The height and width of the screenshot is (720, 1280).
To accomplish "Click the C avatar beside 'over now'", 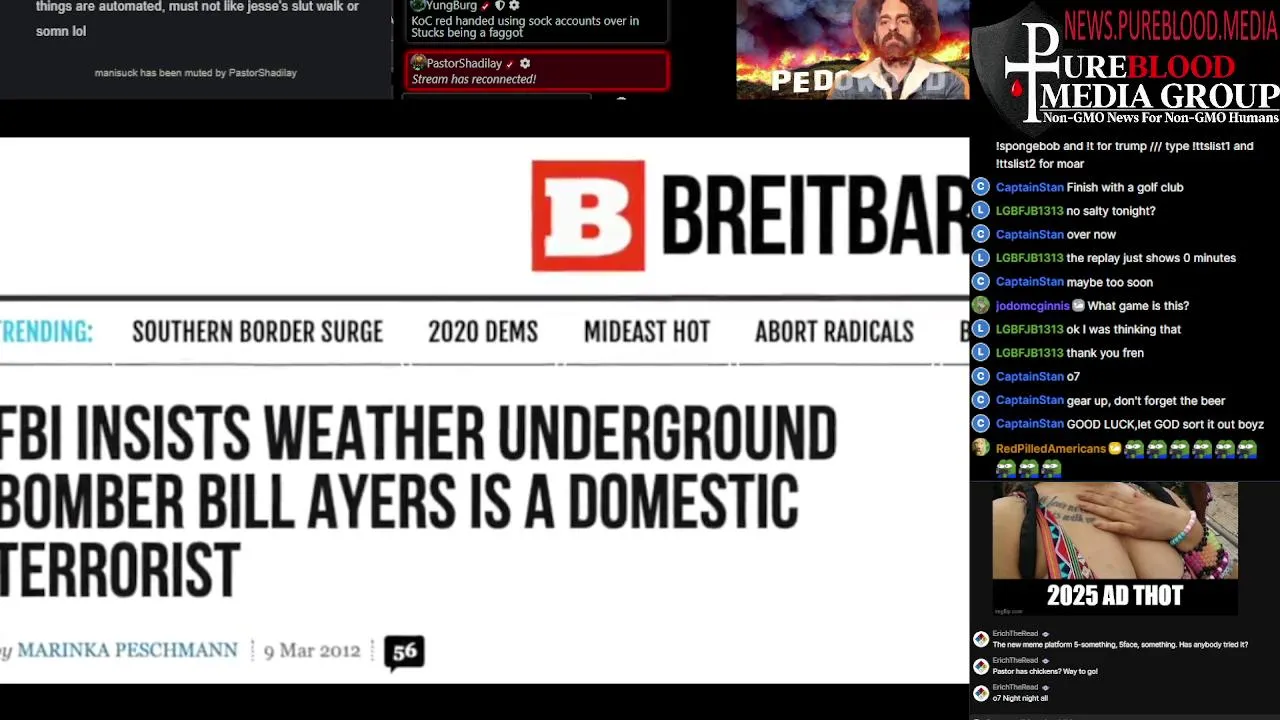I will point(980,234).
